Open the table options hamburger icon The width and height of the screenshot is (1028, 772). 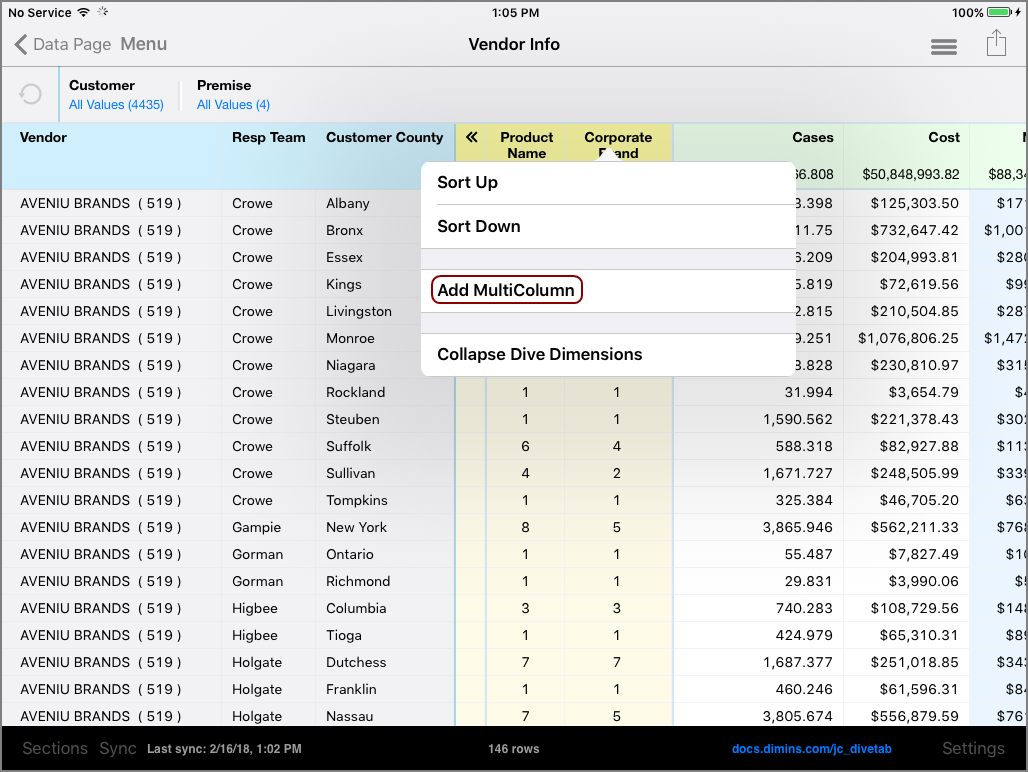943,46
